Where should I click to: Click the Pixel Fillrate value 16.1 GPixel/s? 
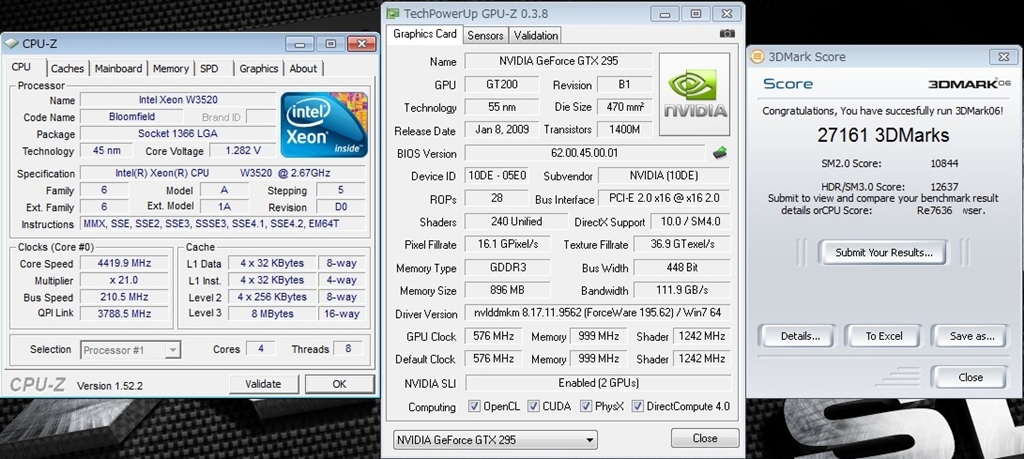(x=507, y=244)
